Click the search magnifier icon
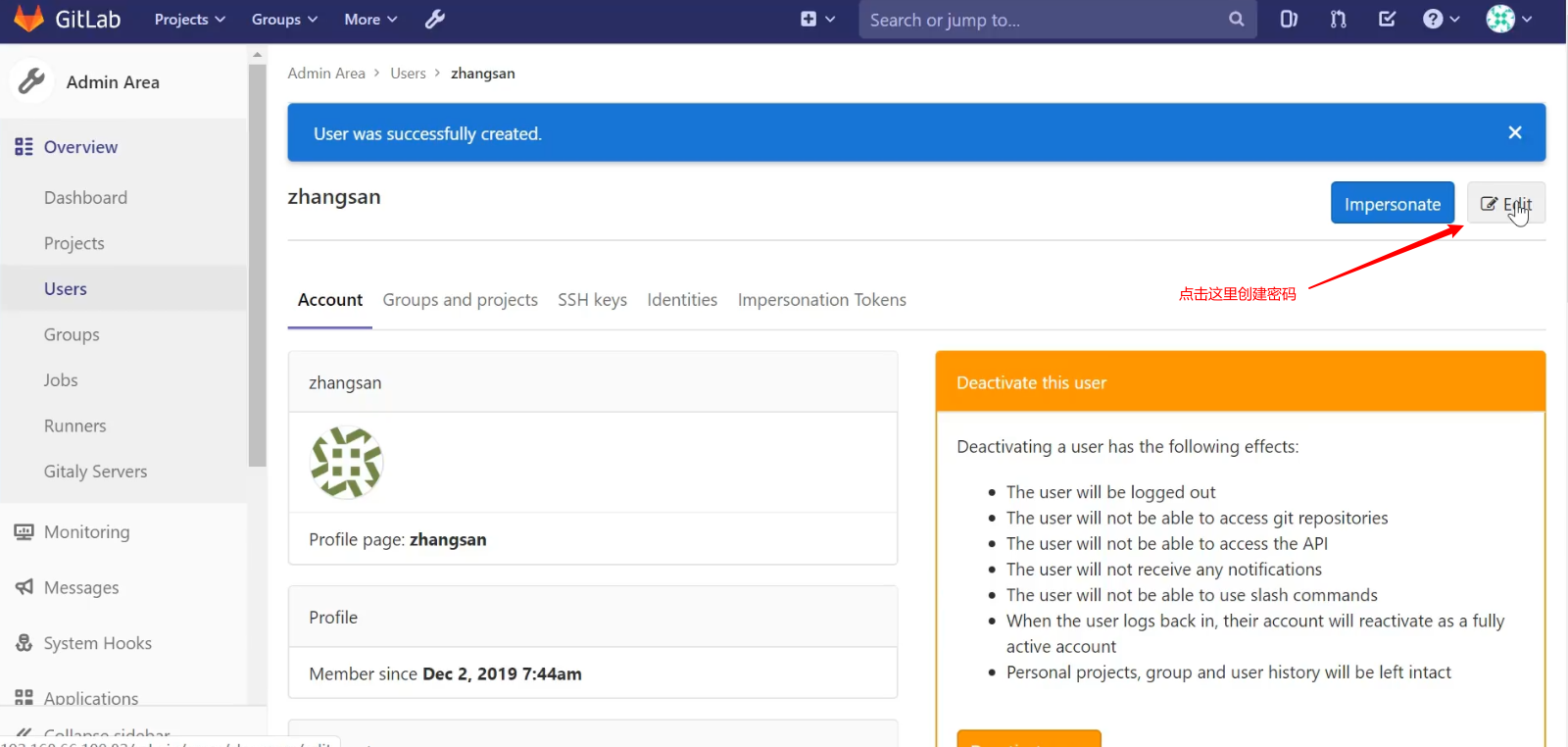The height and width of the screenshot is (747, 1568). (x=1237, y=19)
